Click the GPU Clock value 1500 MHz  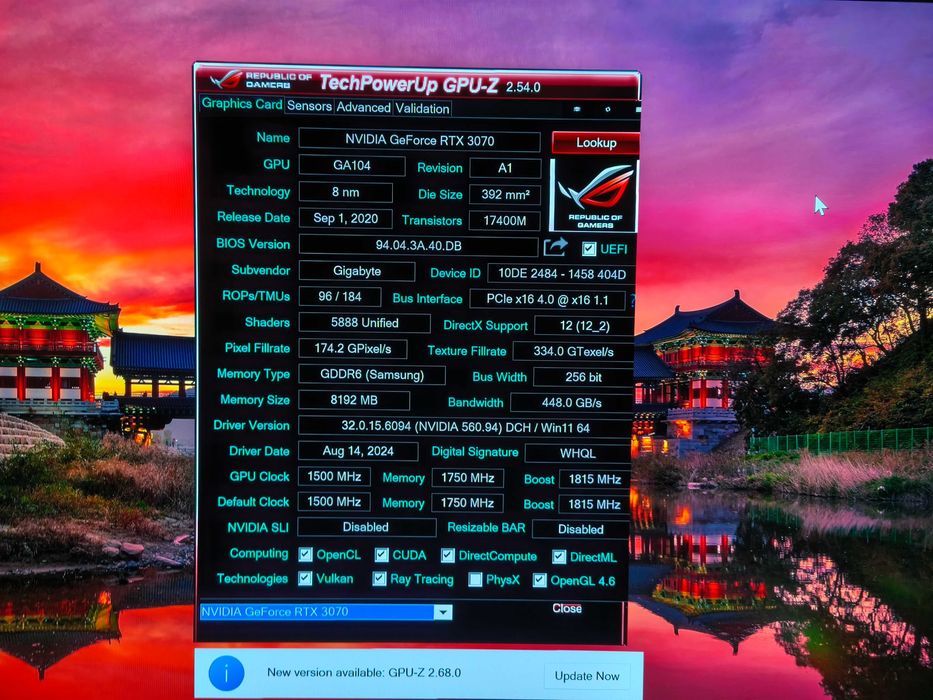334,477
